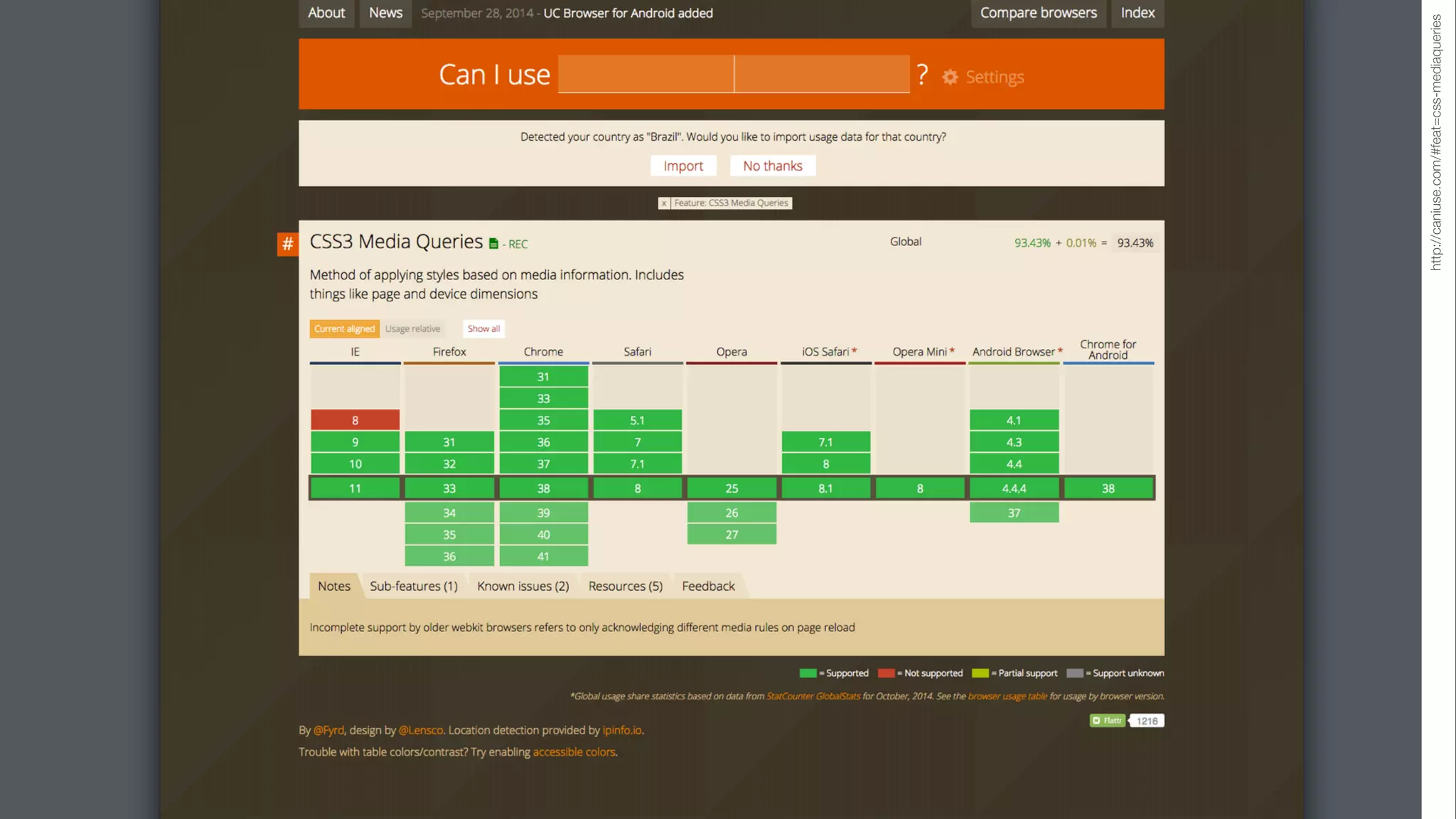Click the Opera Mini 8 cell

tap(920, 488)
